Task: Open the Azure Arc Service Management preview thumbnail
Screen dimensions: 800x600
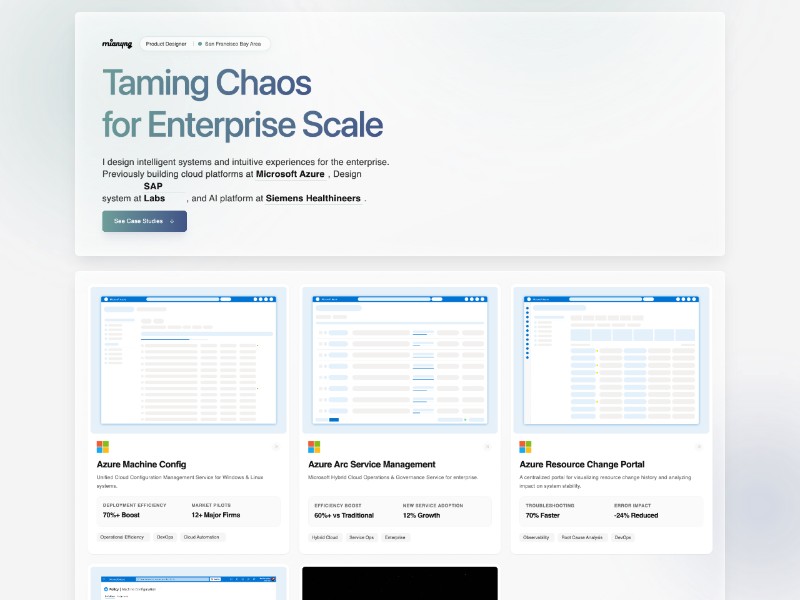Action: [399, 360]
